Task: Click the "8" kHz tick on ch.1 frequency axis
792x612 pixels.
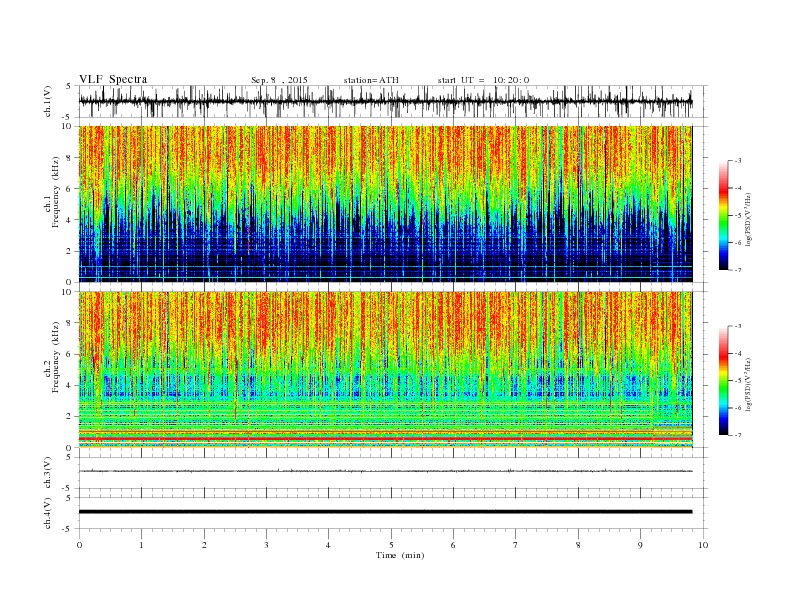Action: [69, 158]
